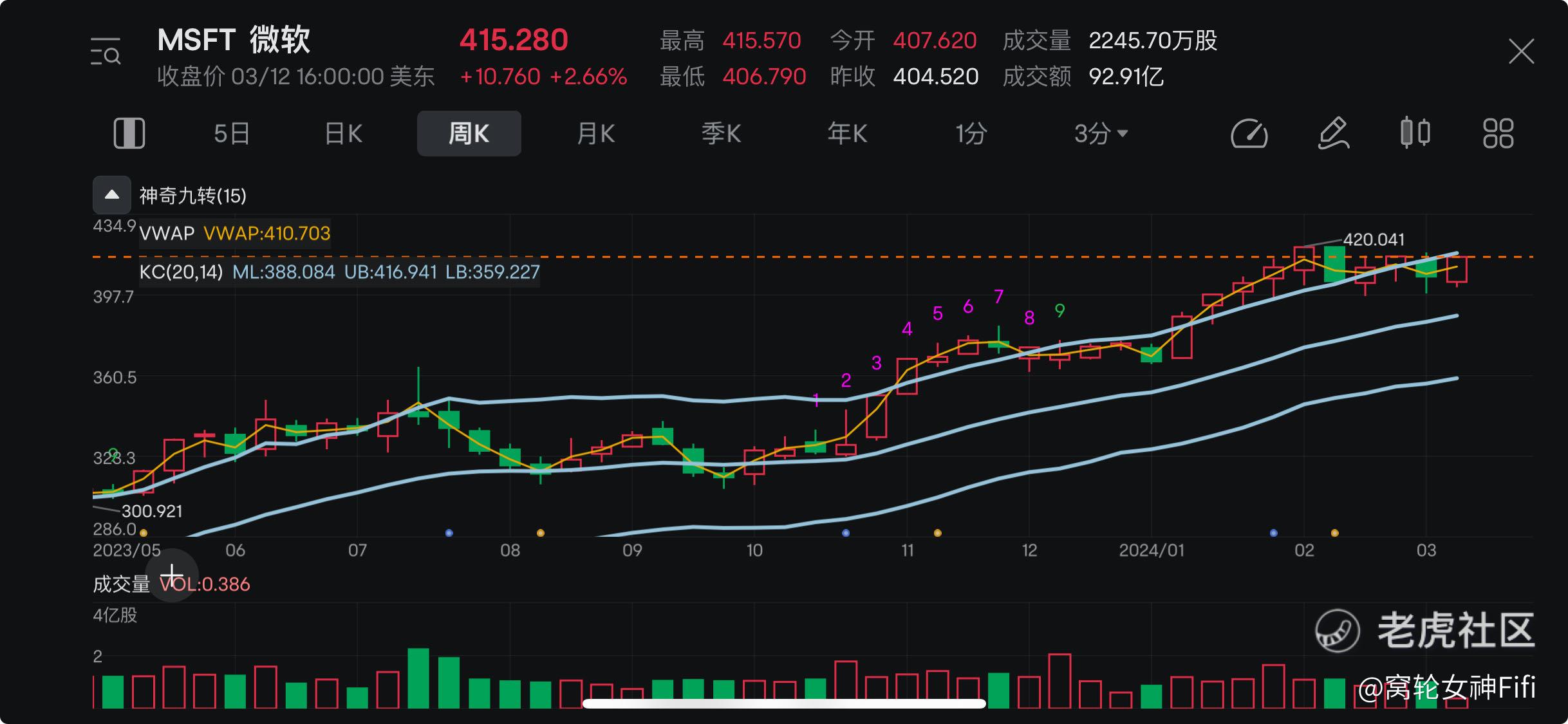Select the 周K tab
This screenshot has height=724, width=1568.
pos(469,134)
